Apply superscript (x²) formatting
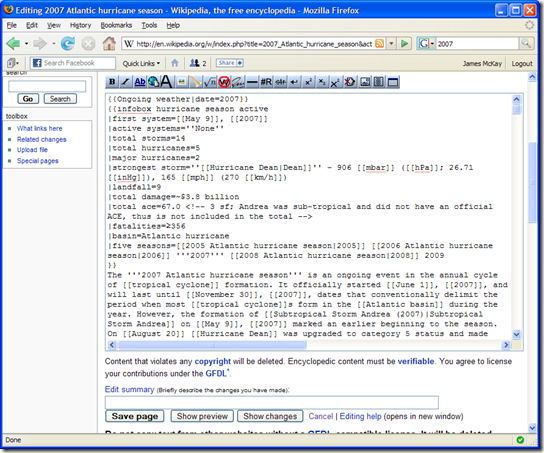Screen dimensions: 544x453 (308, 82)
